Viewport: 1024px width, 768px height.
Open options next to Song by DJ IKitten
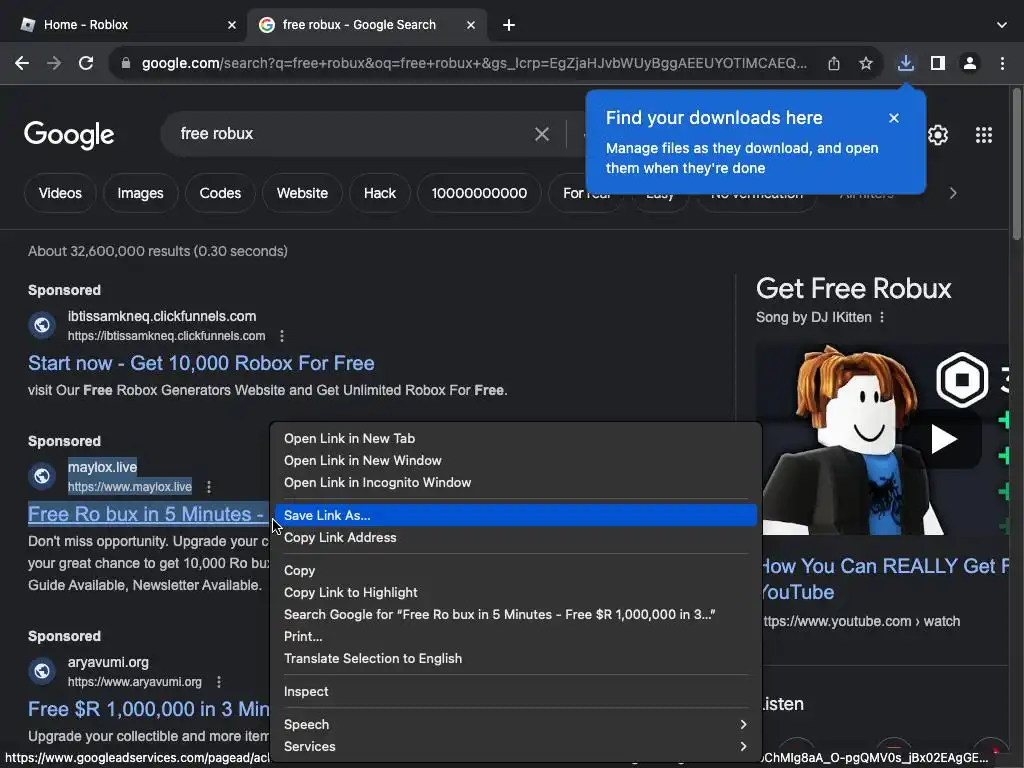pyautogui.click(x=882, y=317)
